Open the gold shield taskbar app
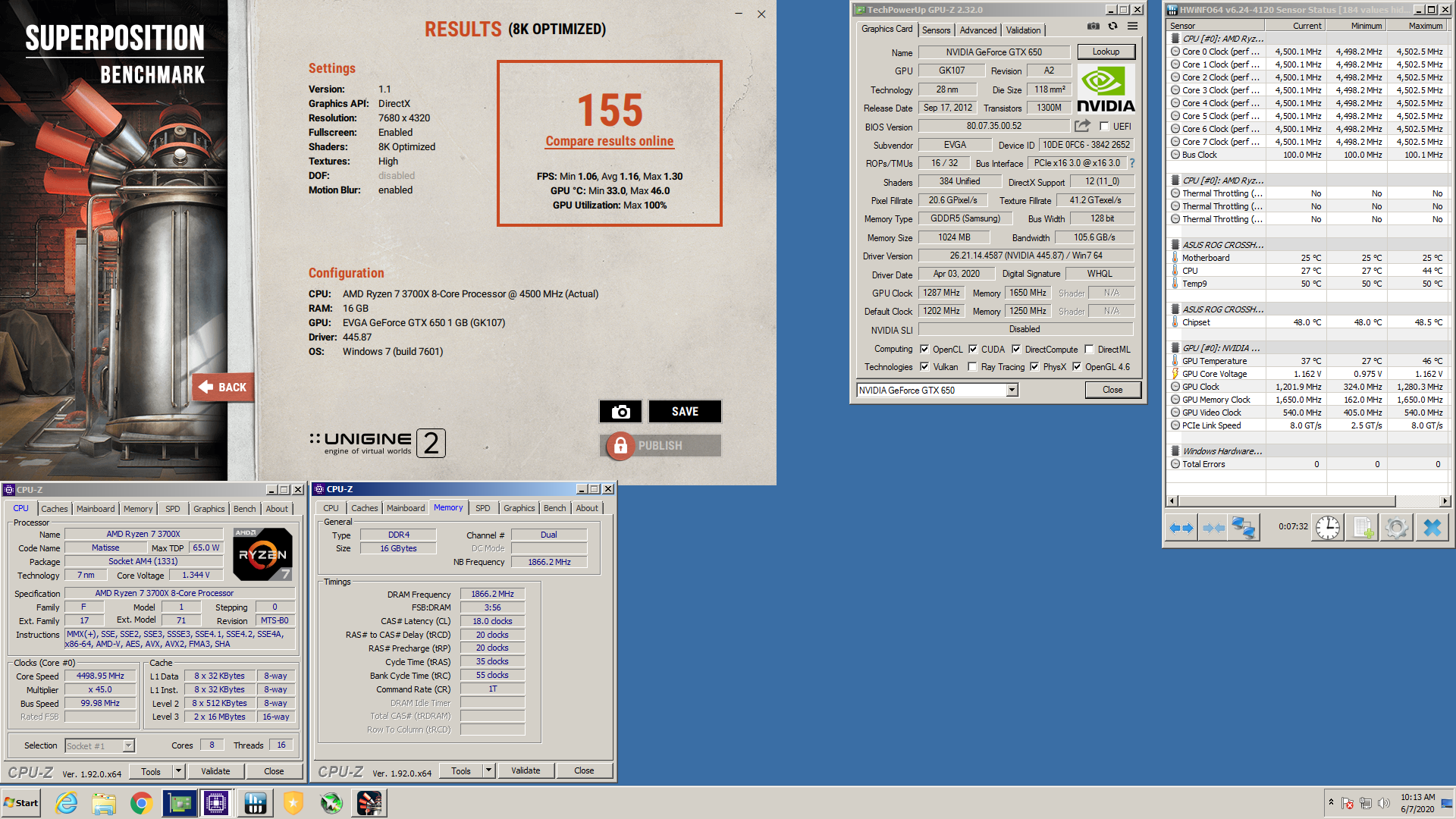 [293, 803]
